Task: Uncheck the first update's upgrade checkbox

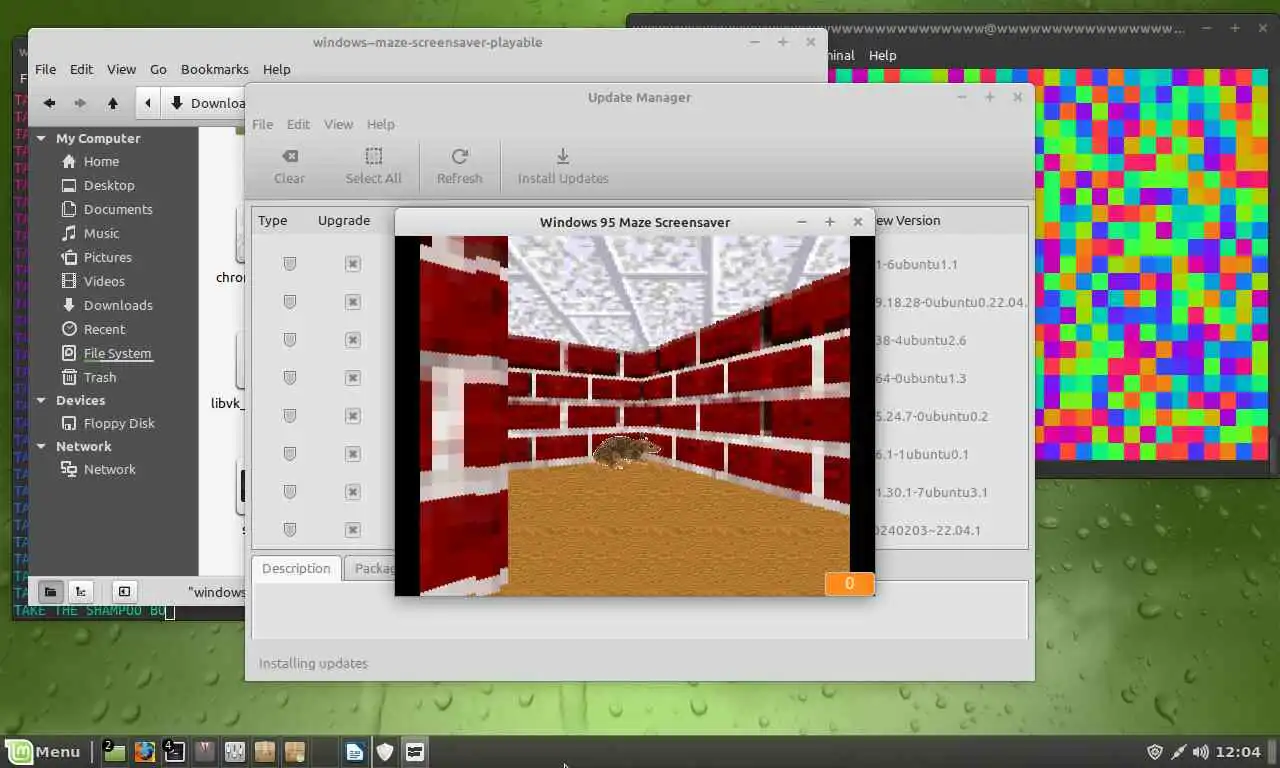Action: tap(352, 264)
